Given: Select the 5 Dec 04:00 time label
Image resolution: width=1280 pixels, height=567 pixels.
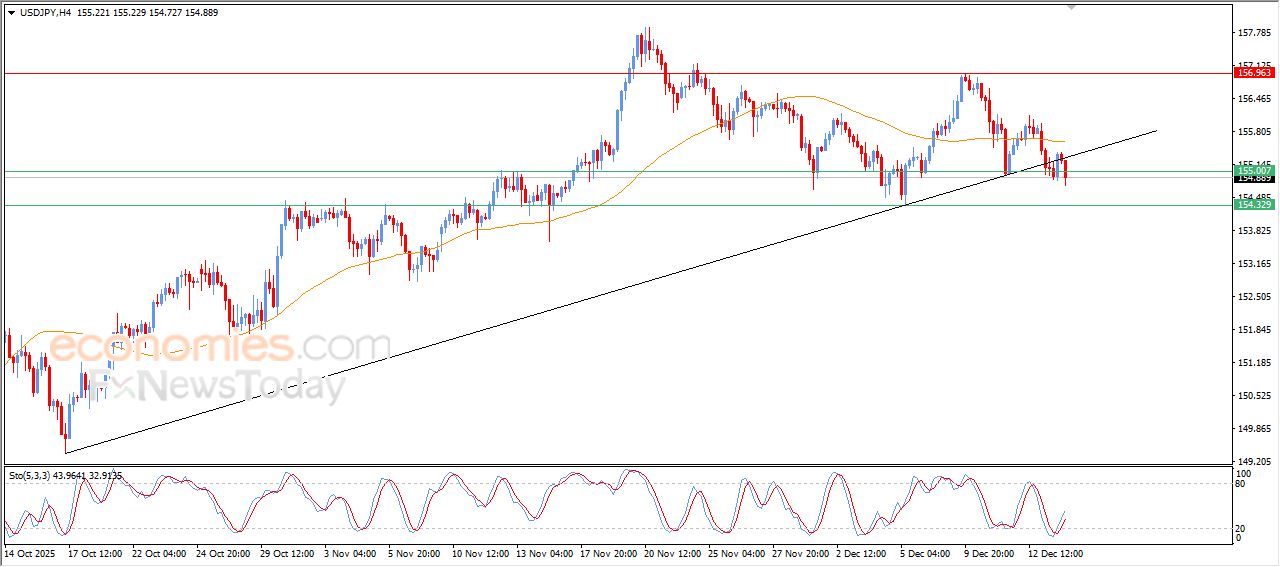Looking at the screenshot, I should pyautogui.click(x=927, y=552).
